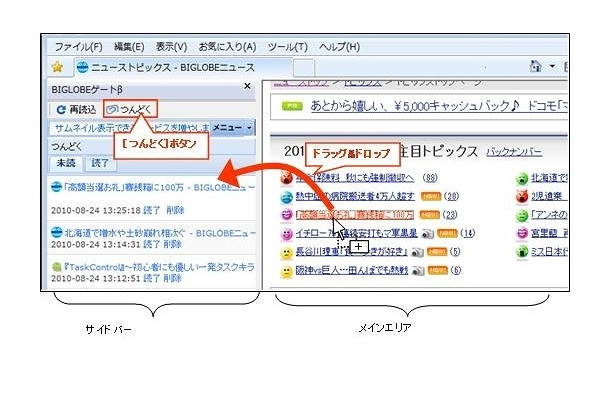610x400 pixels.
Task: Click the (23) comment count
Action: pos(450,215)
